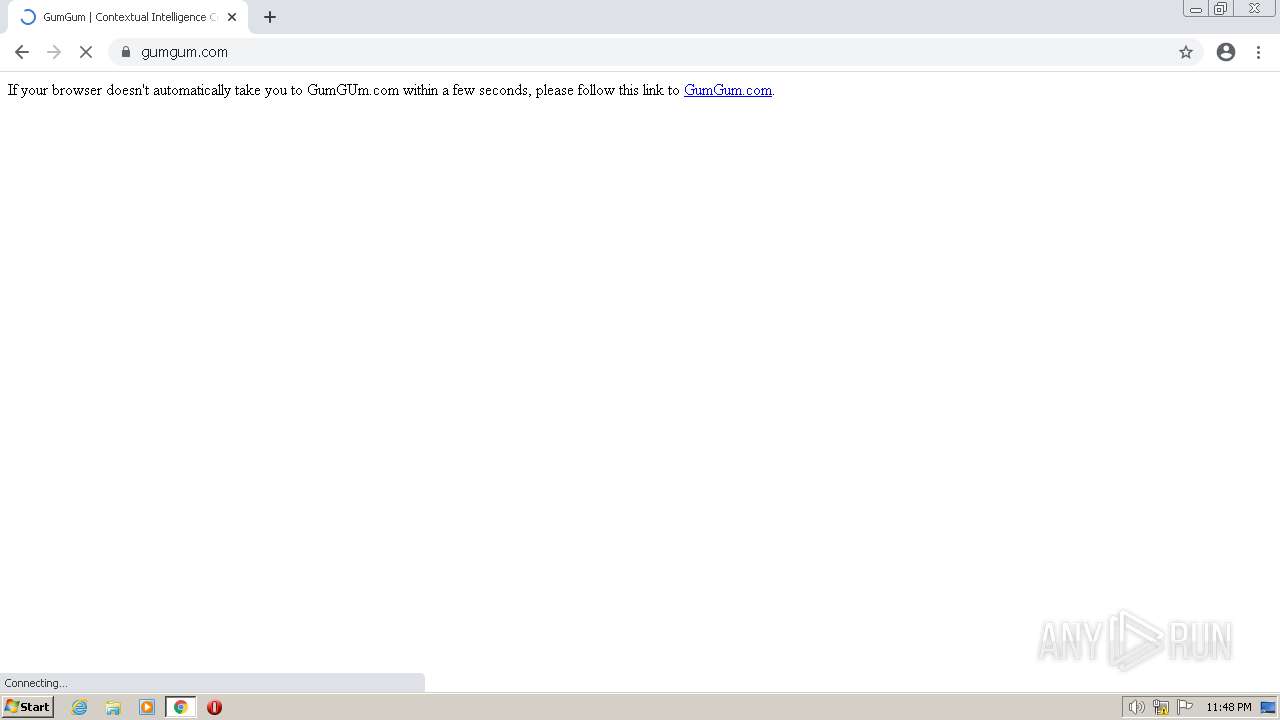Close the GumGum tab

[x=232, y=17]
